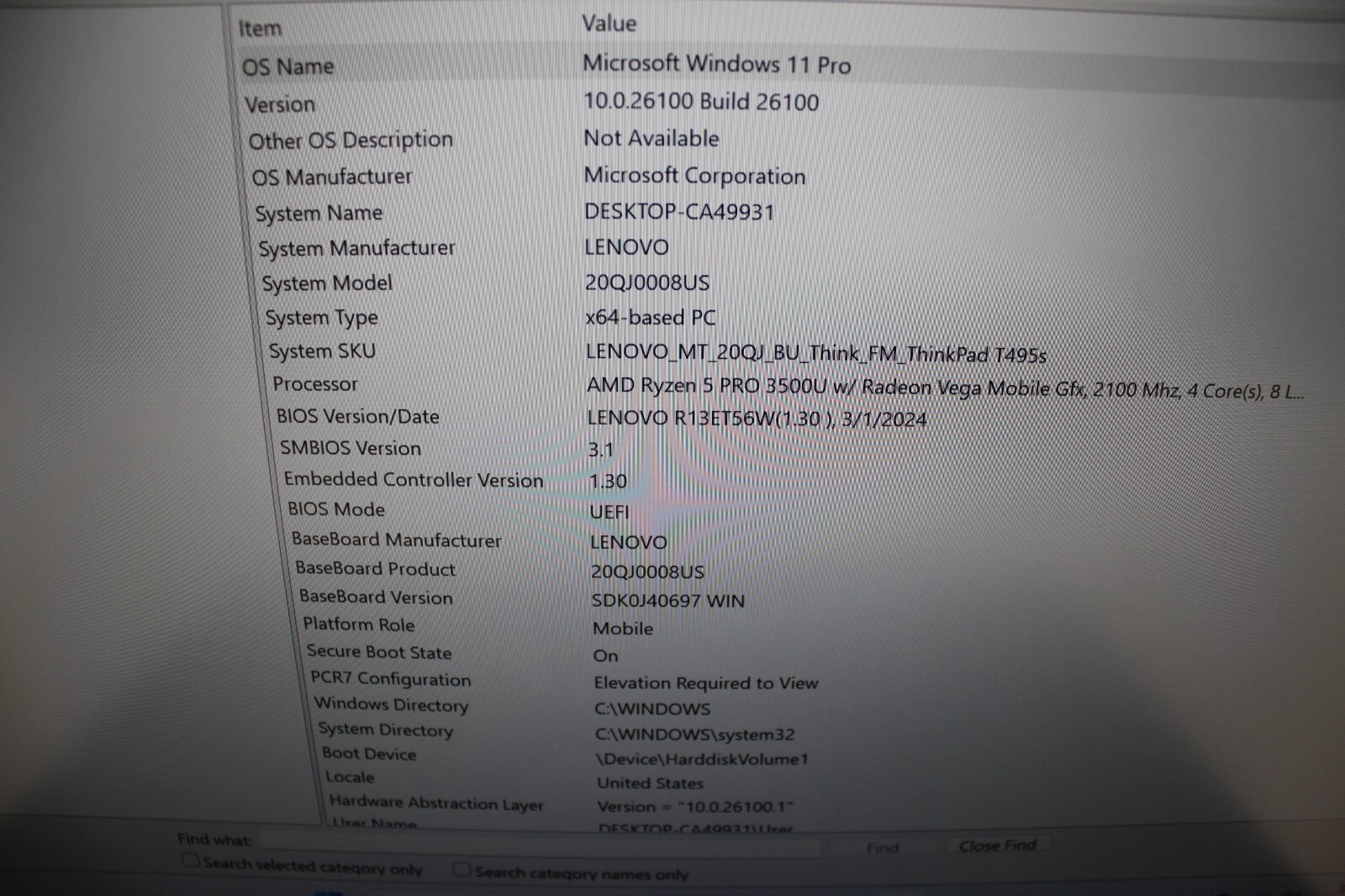Select the AMD Ryzen 5 PRO value
The height and width of the screenshot is (896, 1345).
click(945, 388)
